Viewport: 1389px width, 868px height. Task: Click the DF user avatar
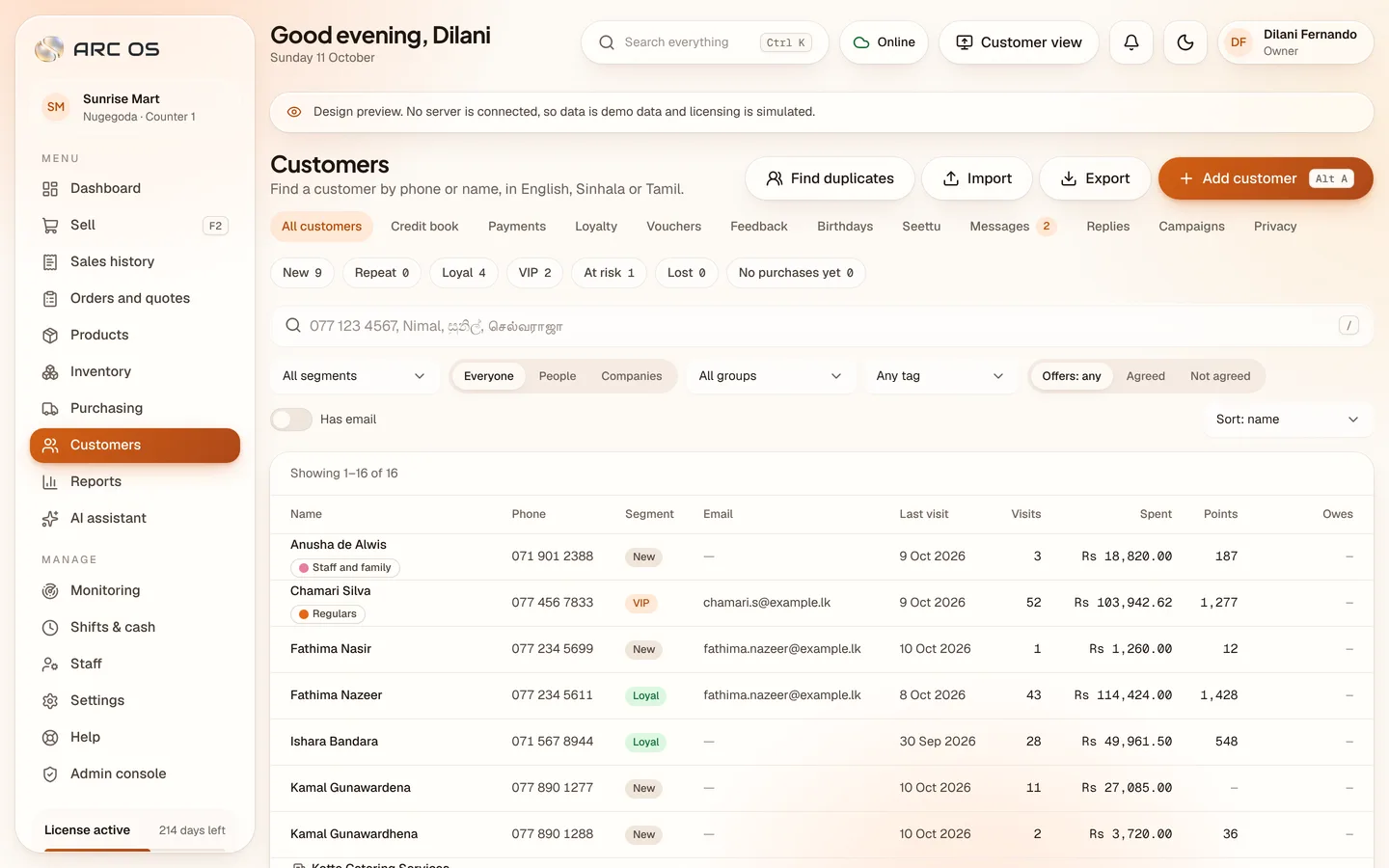[x=1239, y=42]
